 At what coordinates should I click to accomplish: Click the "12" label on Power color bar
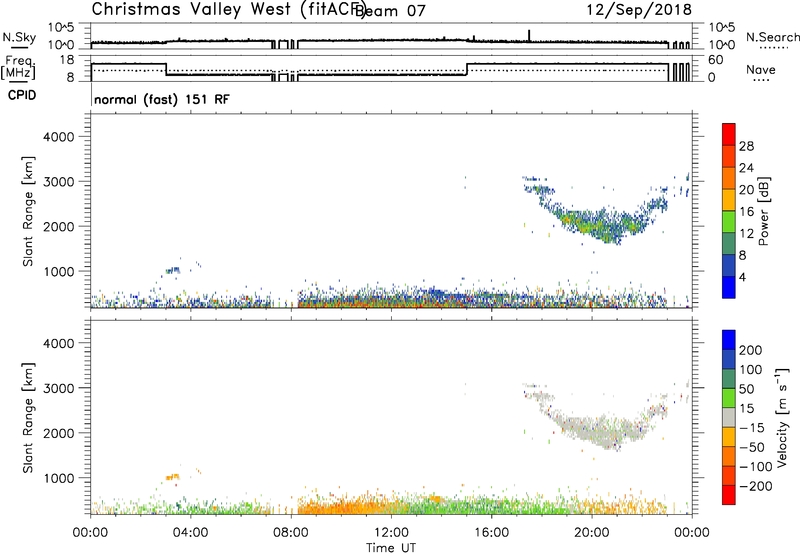click(746, 234)
